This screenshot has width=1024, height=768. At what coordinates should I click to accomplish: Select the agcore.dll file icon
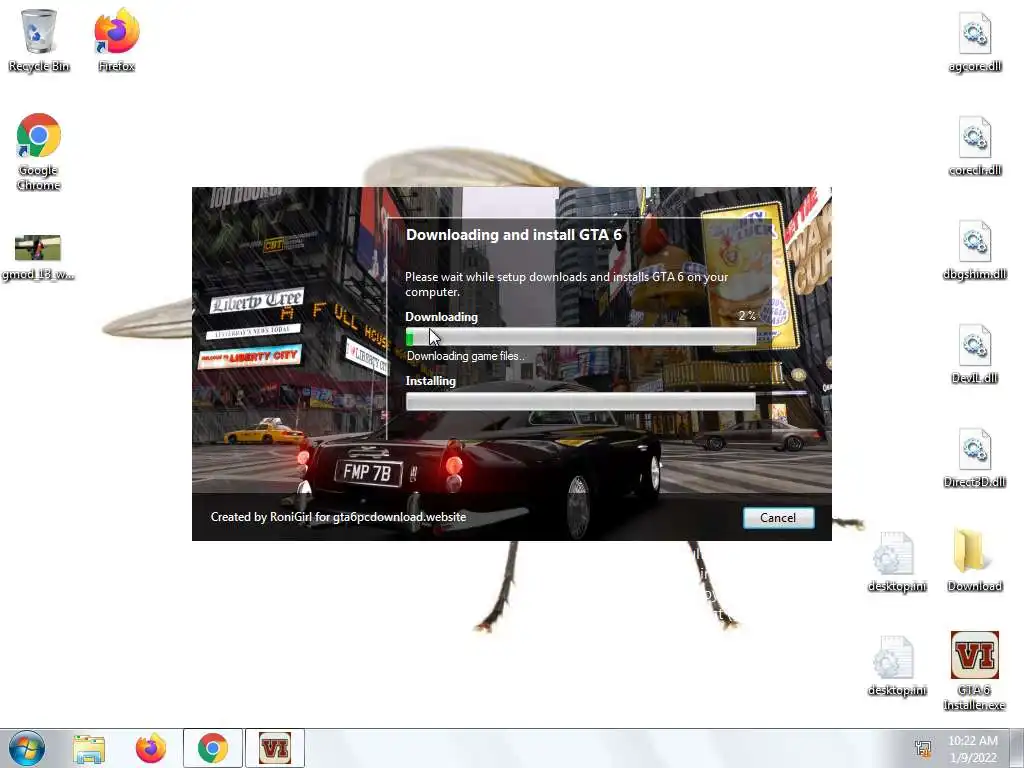point(974,43)
